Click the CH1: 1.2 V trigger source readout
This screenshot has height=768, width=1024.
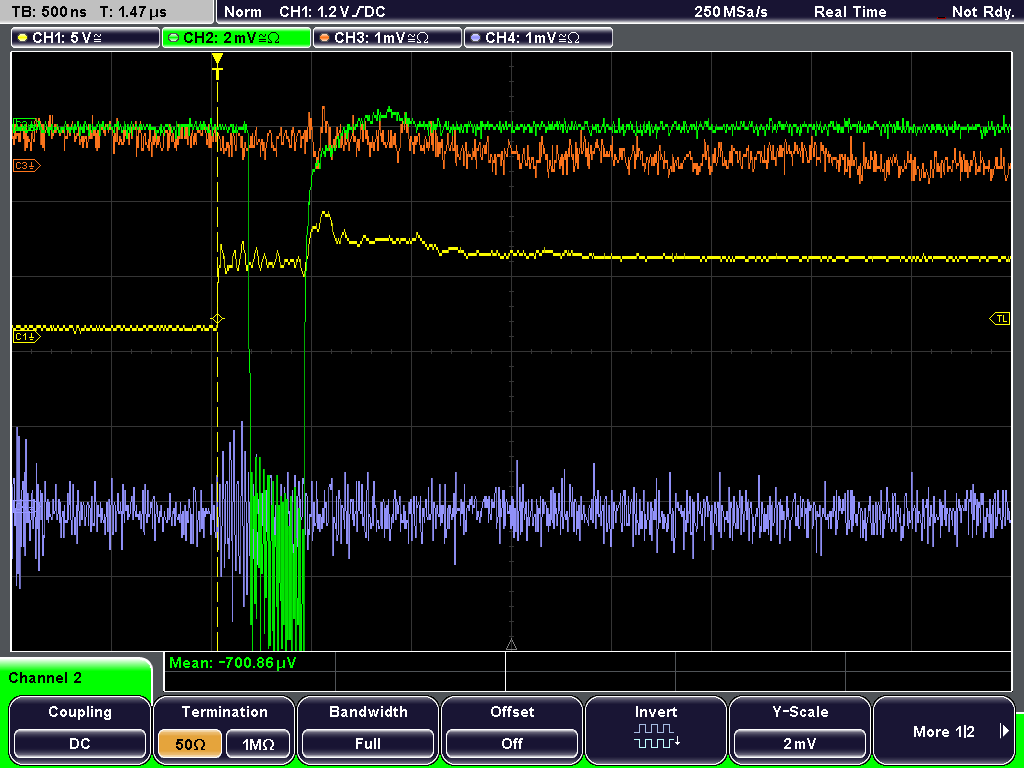pyautogui.click(x=332, y=12)
